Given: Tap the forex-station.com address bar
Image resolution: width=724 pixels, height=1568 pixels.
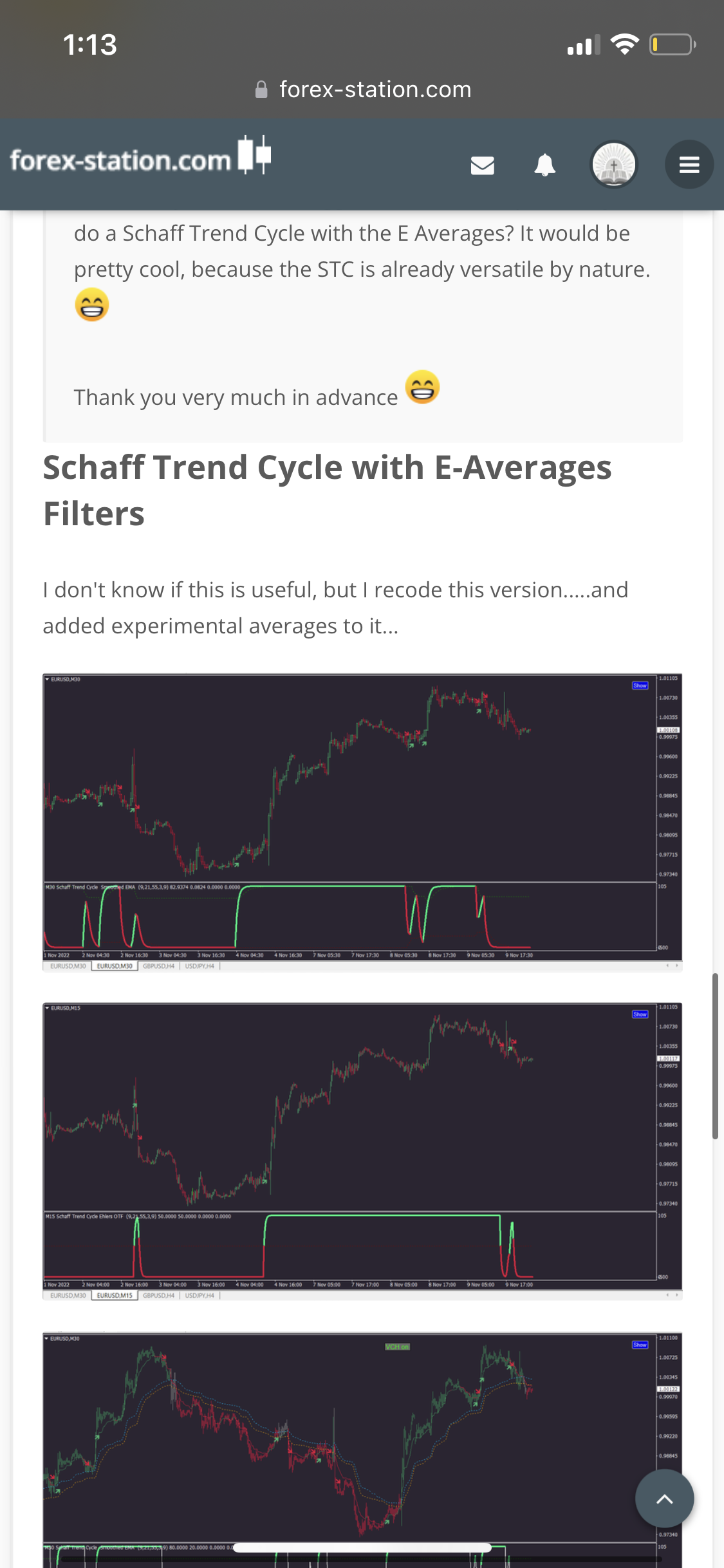Looking at the screenshot, I should 375,89.
